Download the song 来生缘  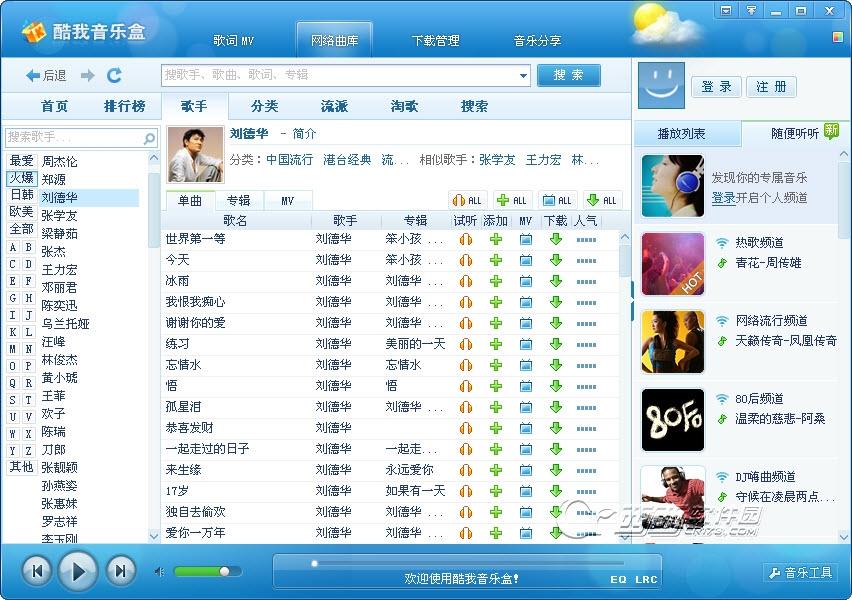click(555, 470)
